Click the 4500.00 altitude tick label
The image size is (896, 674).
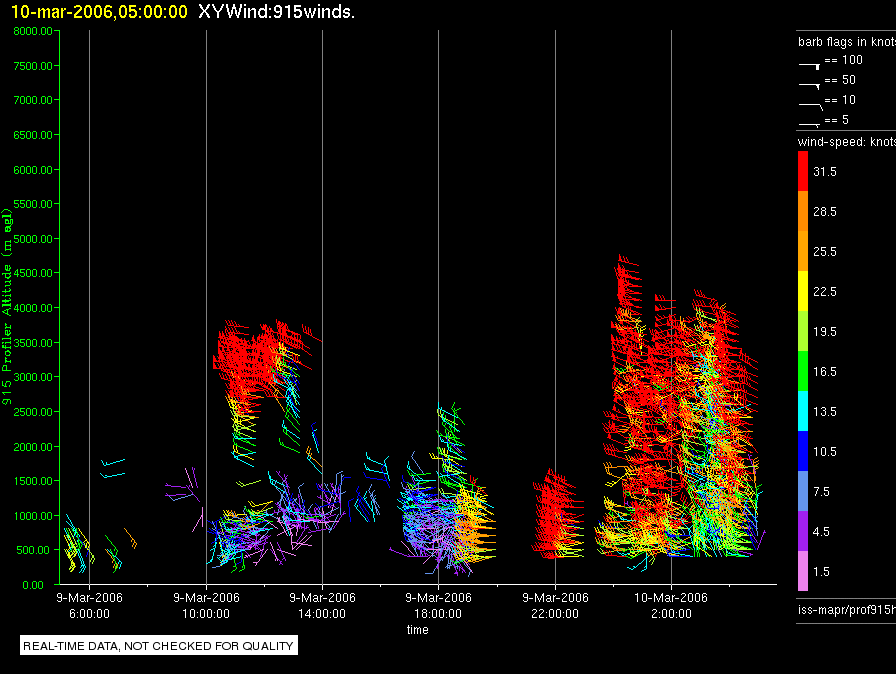click(33, 273)
